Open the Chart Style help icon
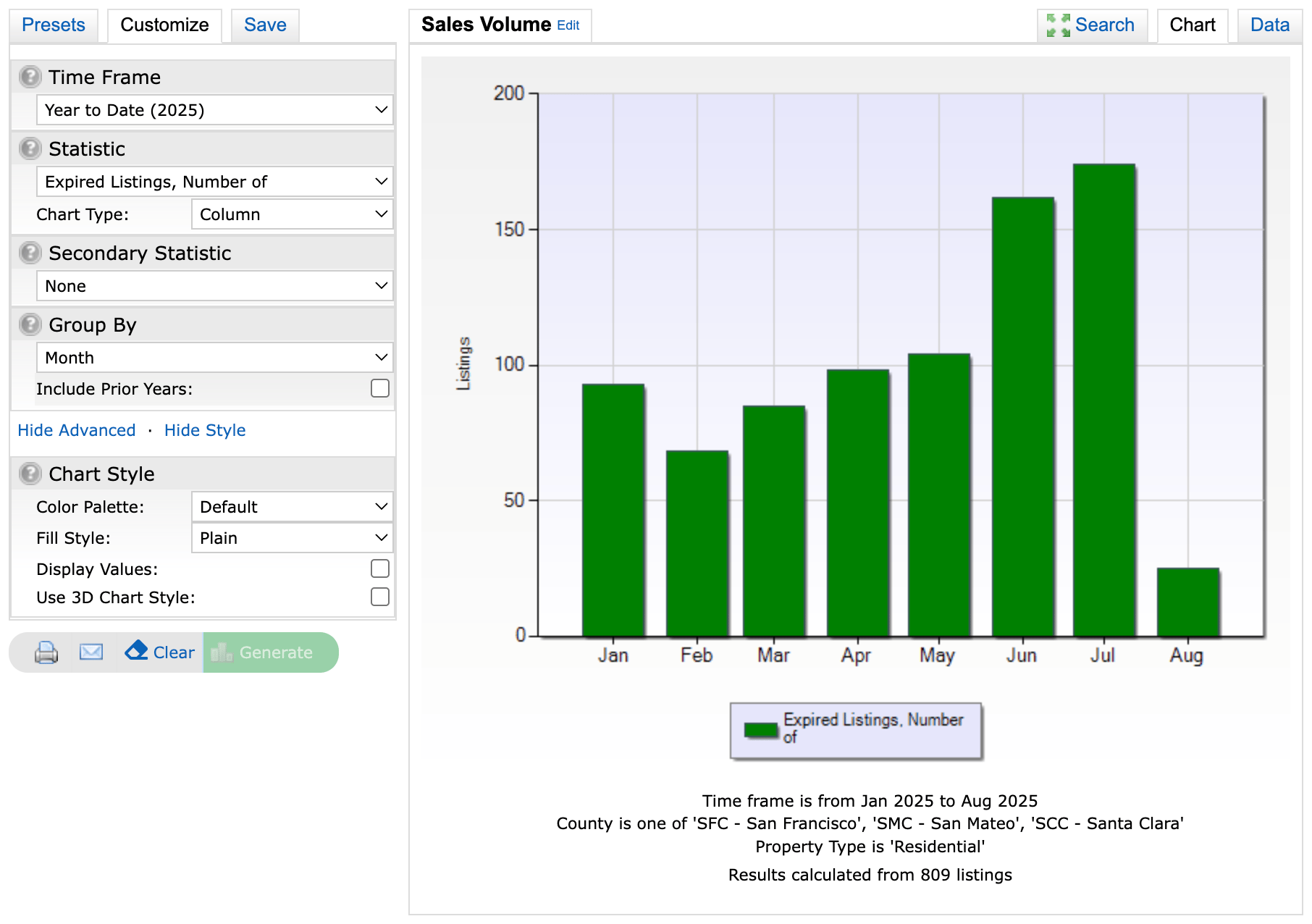This screenshot has width=1312, height=924. click(x=30, y=474)
